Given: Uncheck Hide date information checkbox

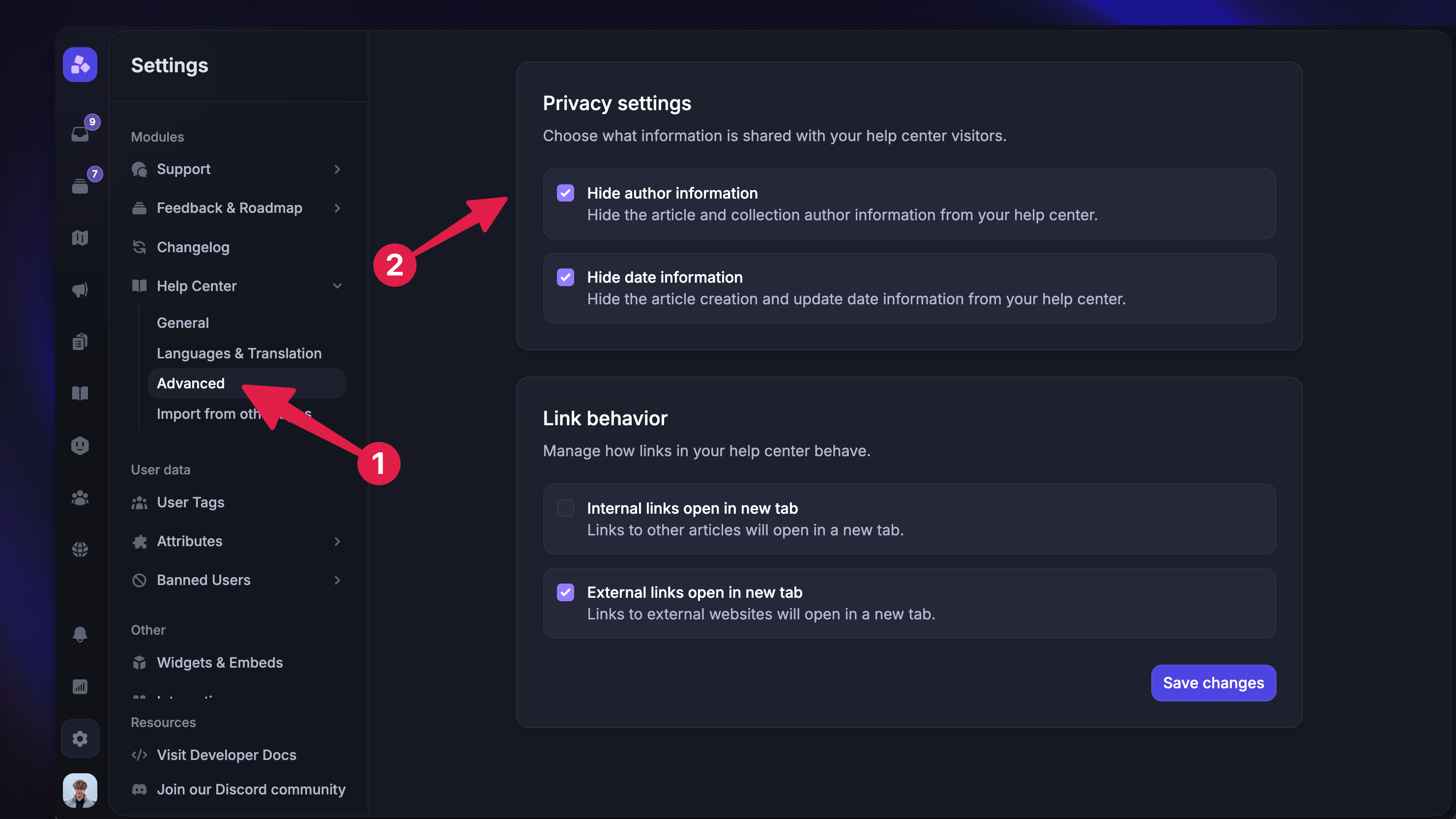Looking at the screenshot, I should [565, 278].
